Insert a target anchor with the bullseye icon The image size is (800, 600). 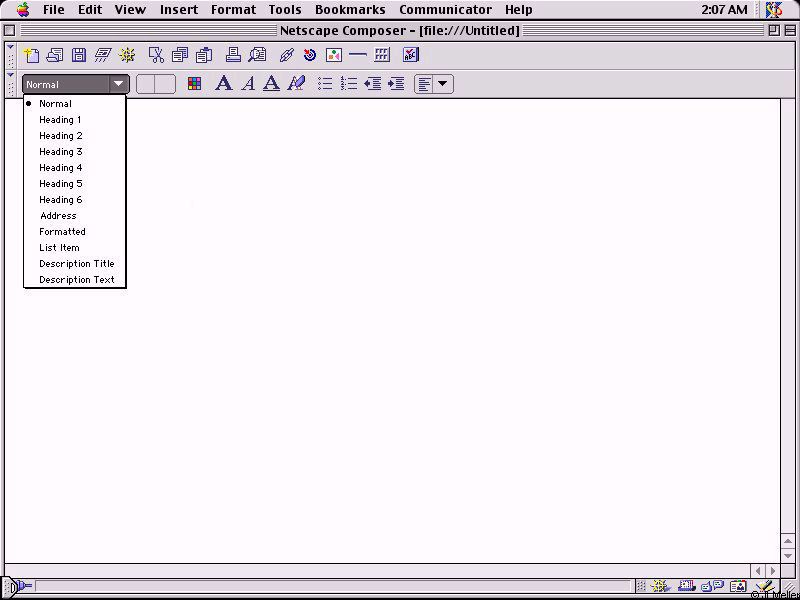(310, 55)
